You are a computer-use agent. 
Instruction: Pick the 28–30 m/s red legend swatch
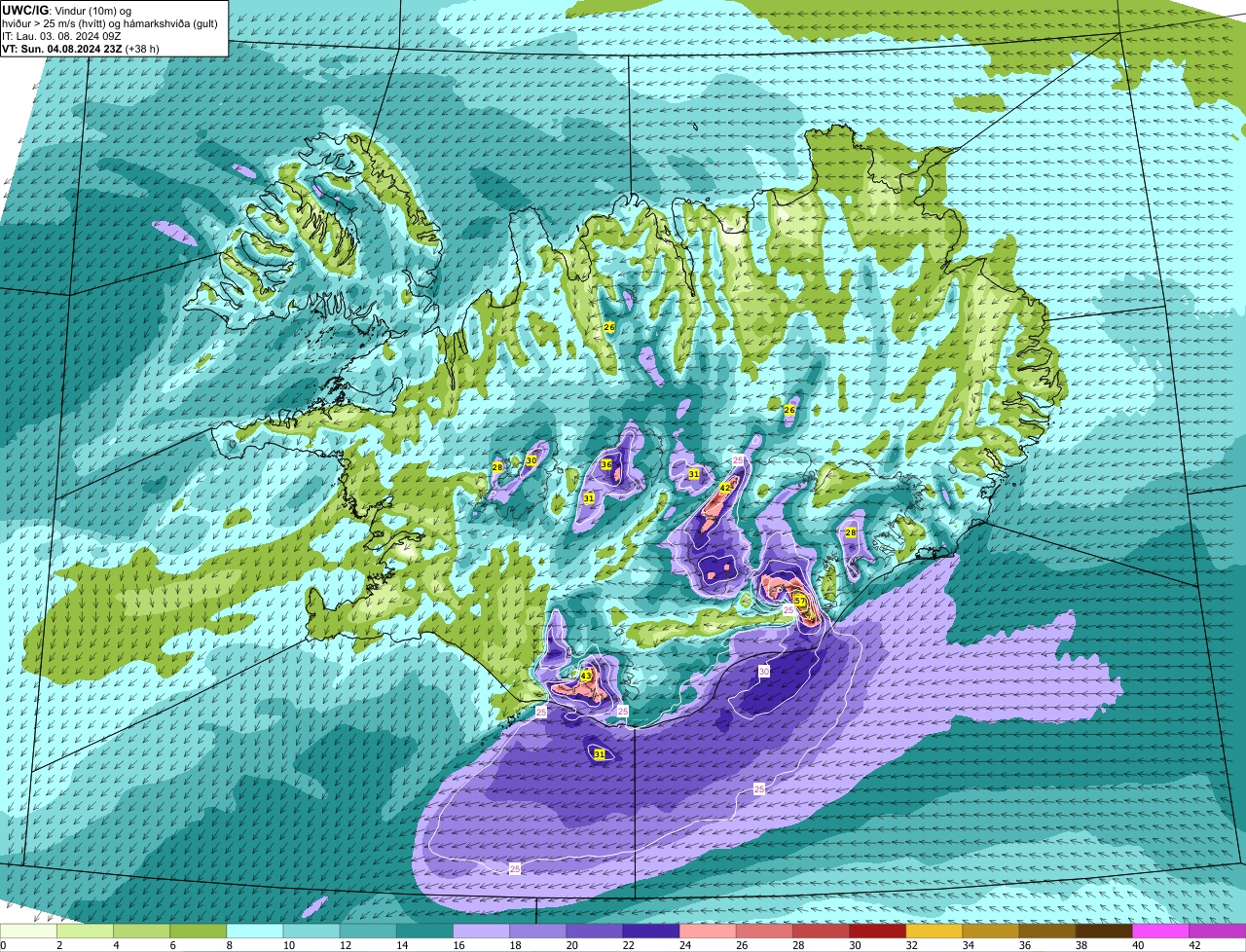click(821, 932)
